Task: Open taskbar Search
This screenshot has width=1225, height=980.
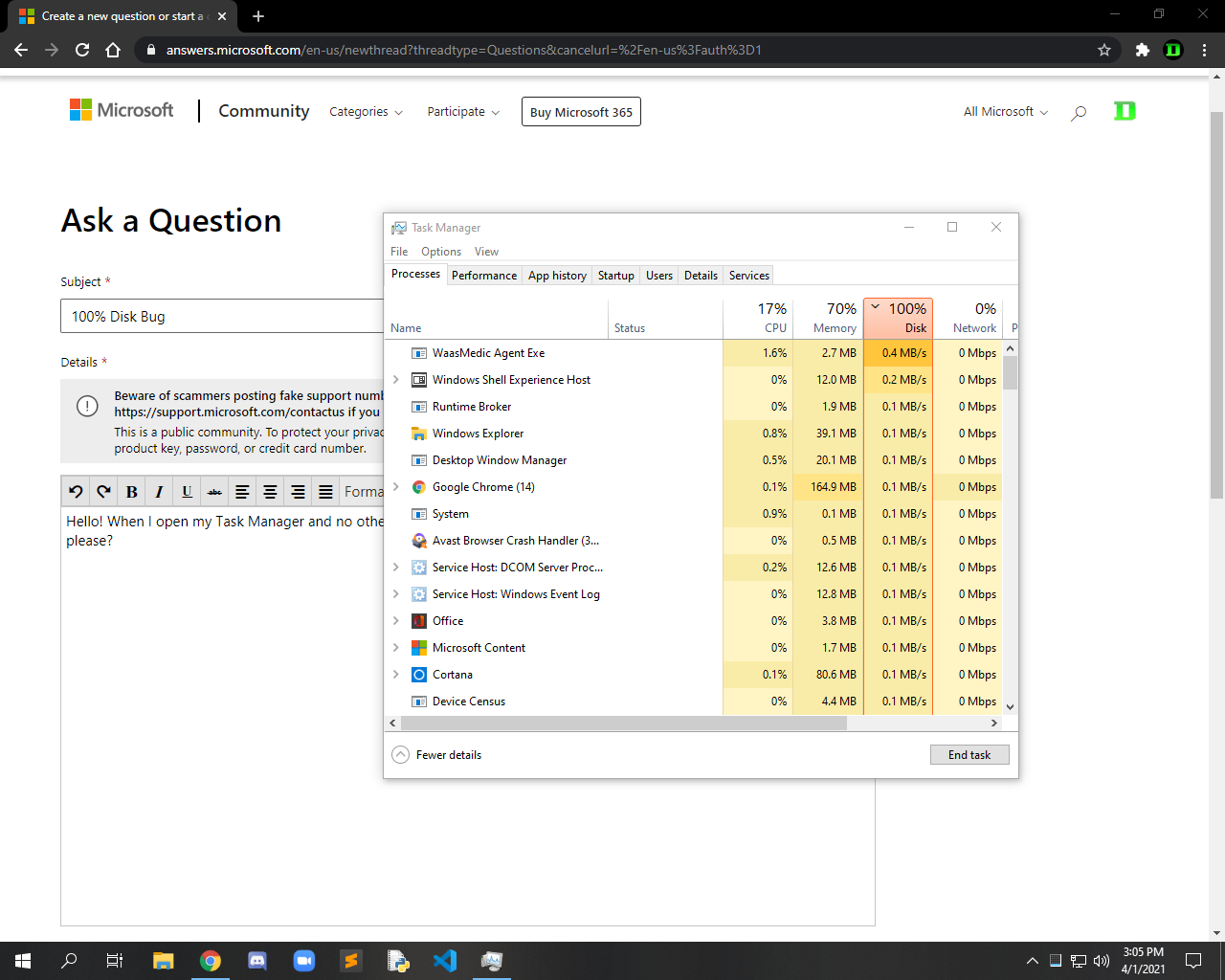Action: 69,961
